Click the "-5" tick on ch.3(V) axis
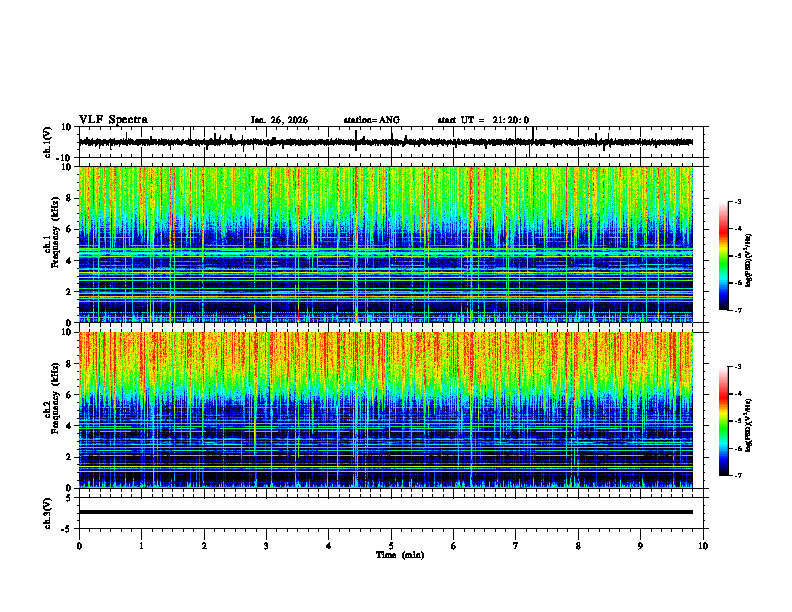The height and width of the screenshot is (612, 792). pyautogui.click(x=67, y=529)
